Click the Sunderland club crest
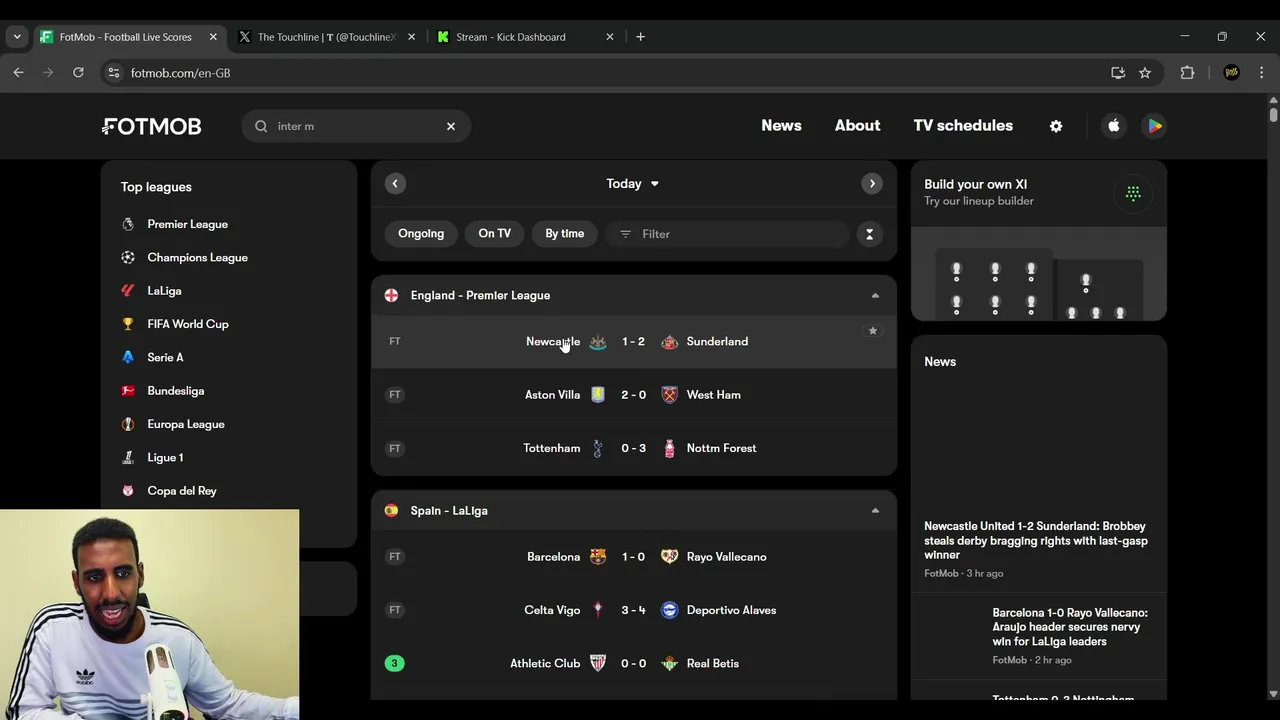Screen dimensions: 1280x720 click(670, 342)
